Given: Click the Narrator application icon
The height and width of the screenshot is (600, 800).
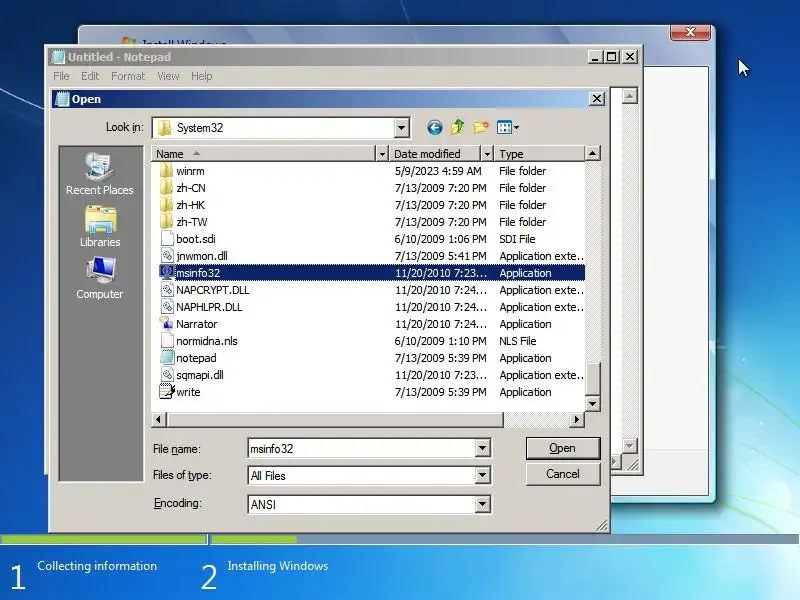Looking at the screenshot, I should coord(166,323).
